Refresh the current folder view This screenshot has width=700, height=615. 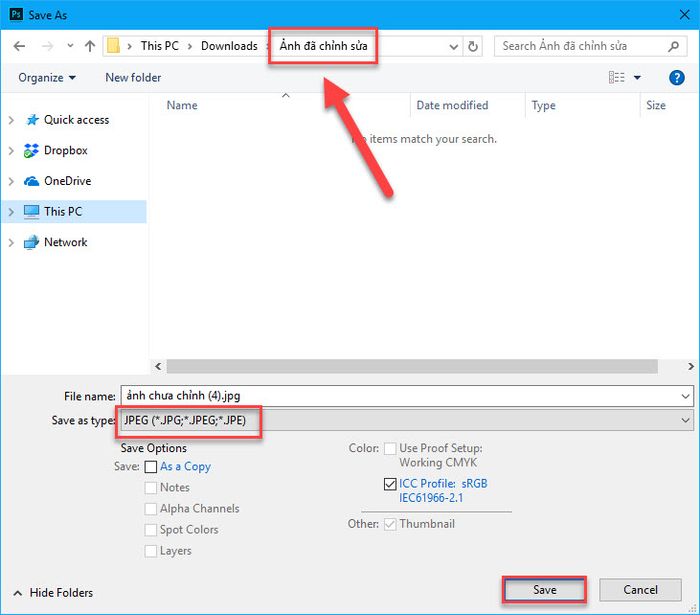pos(473,46)
